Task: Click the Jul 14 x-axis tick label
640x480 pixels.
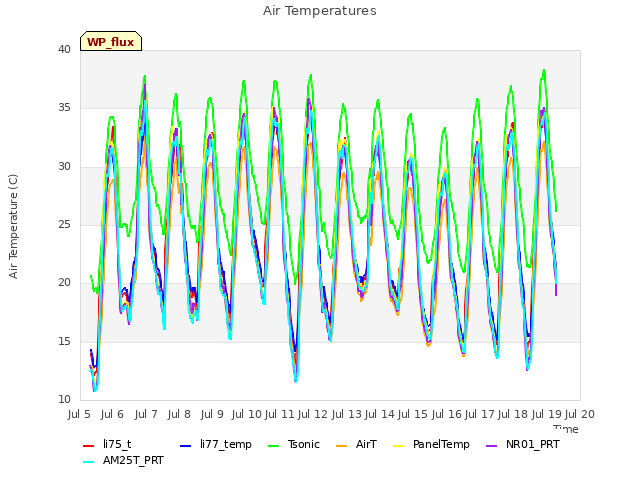Action: point(380,414)
